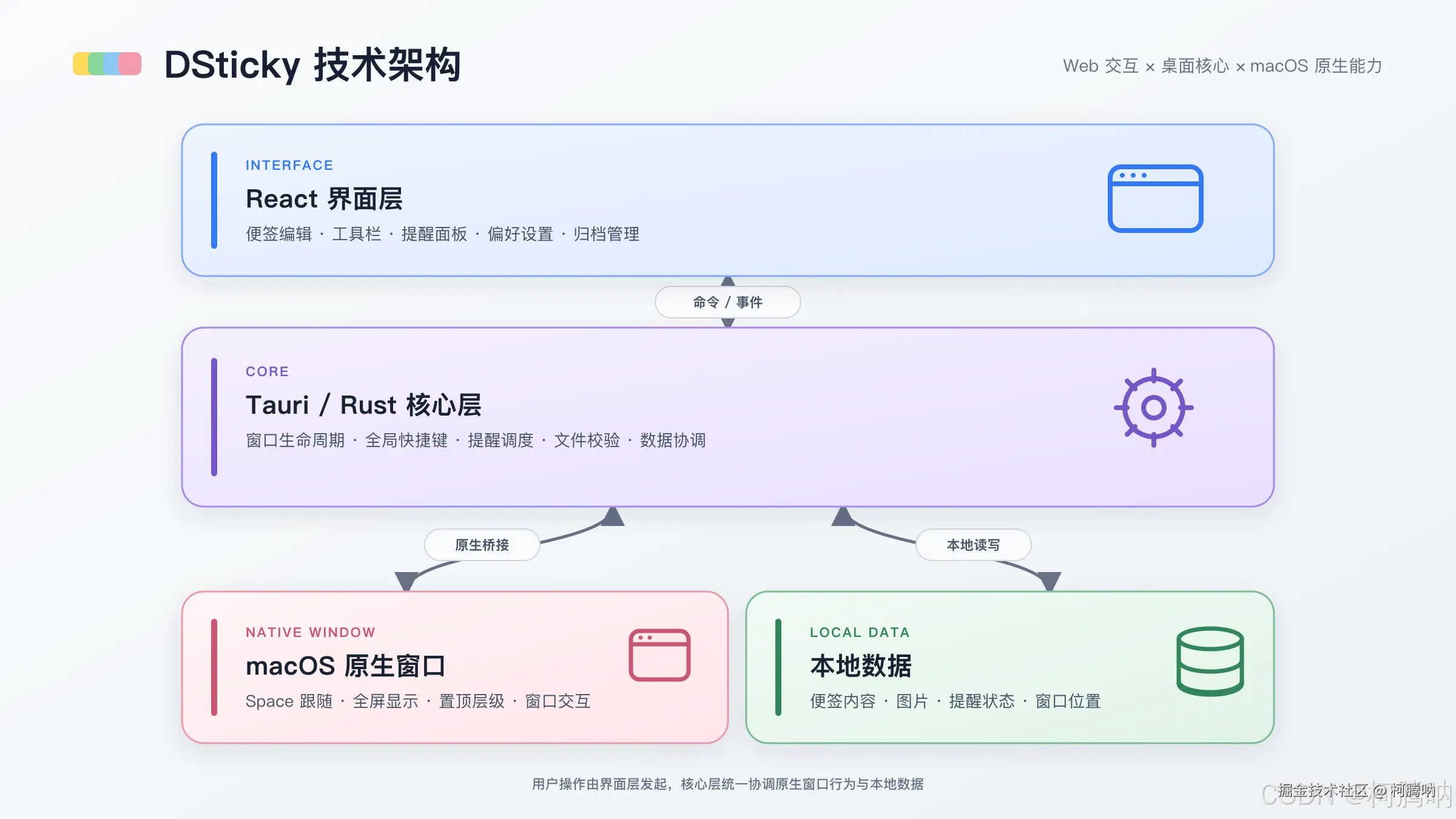Click the NATIVE WINDOW label
The width and height of the screenshot is (1456, 819).
click(x=311, y=632)
